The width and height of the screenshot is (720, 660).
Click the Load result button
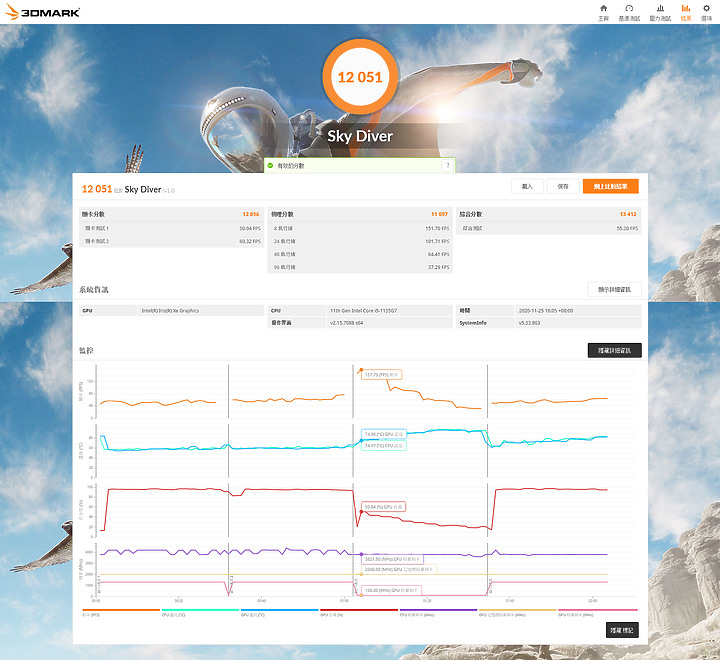(527, 186)
